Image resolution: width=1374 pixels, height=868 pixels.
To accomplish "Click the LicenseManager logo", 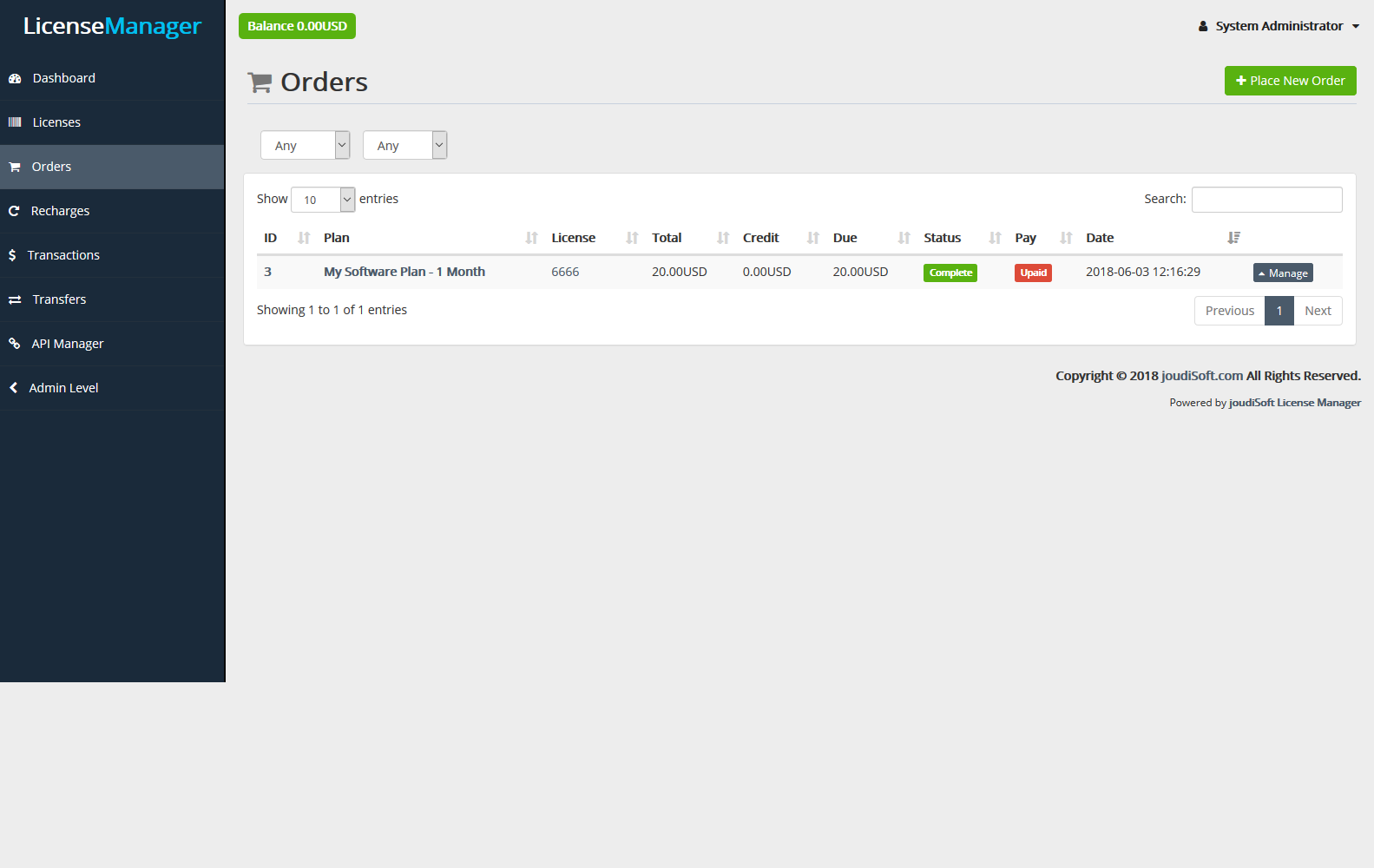I will 112,26.
